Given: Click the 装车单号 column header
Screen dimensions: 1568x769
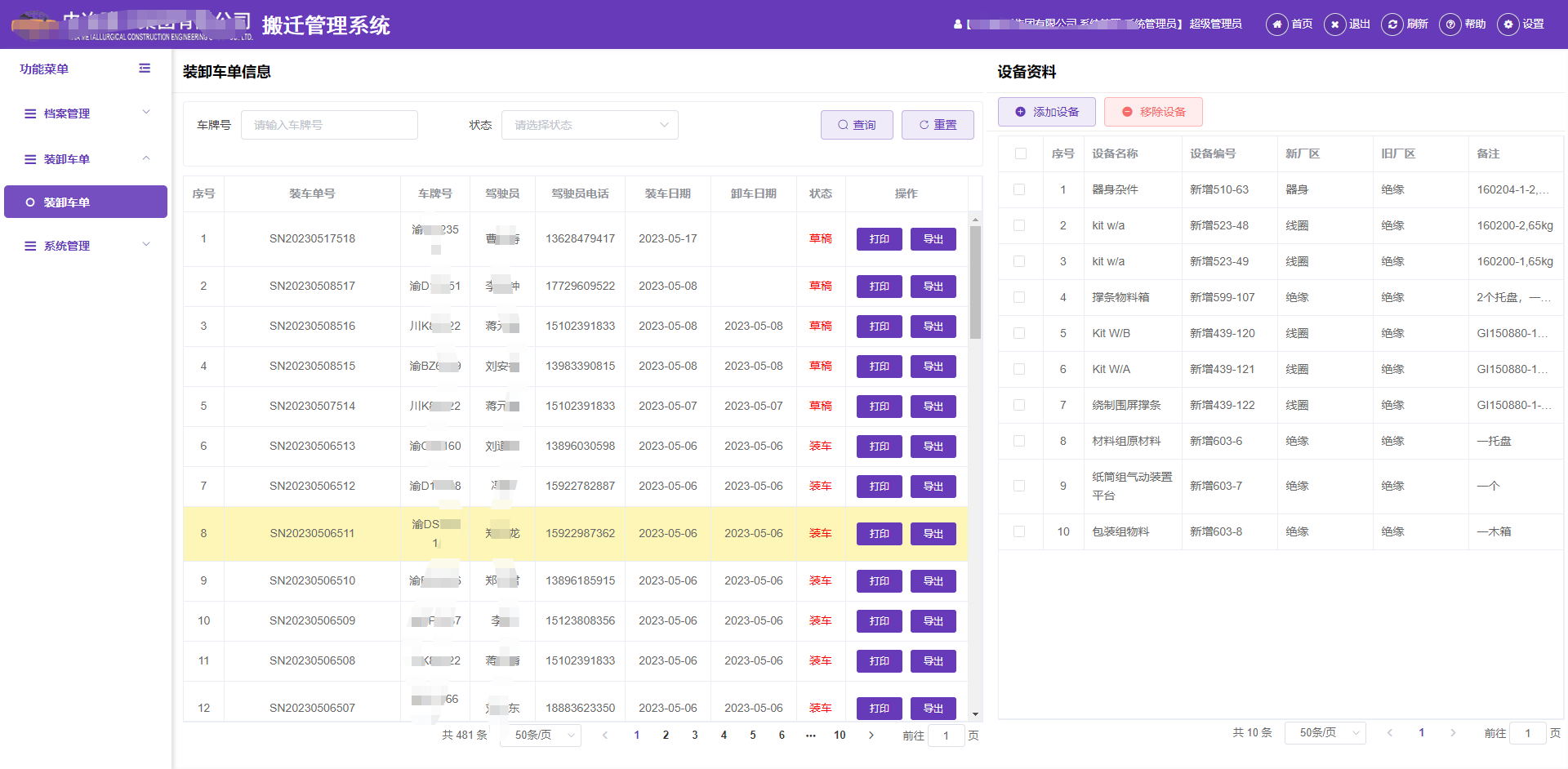Looking at the screenshot, I should pyautogui.click(x=312, y=193).
